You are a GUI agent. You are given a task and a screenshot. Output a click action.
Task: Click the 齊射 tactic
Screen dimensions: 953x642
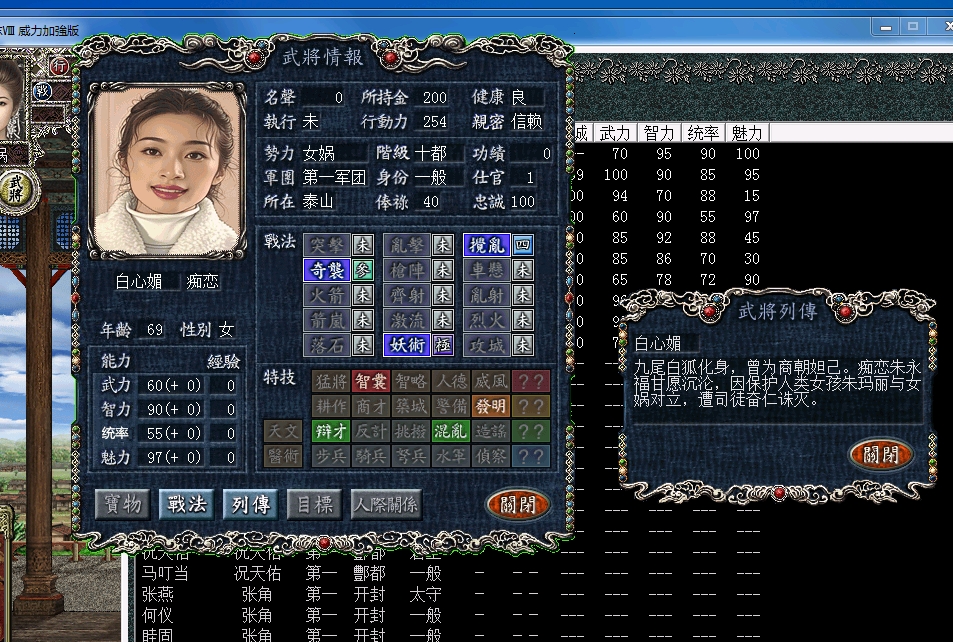point(407,295)
